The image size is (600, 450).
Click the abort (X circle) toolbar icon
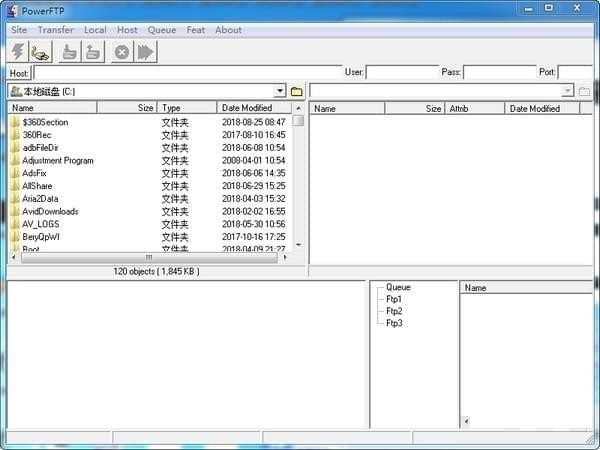click(x=122, y=52)
